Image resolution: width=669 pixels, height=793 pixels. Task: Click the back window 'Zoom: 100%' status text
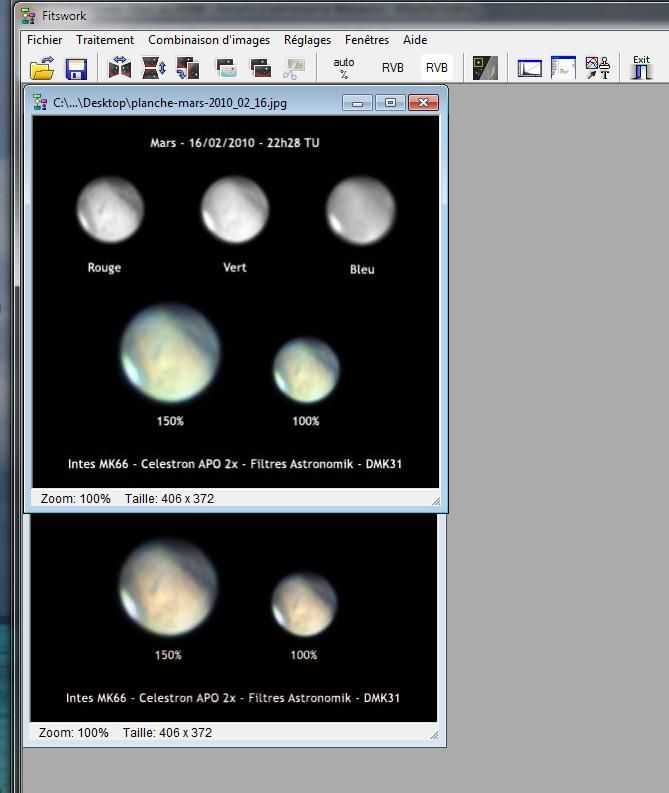coord(73,733)
